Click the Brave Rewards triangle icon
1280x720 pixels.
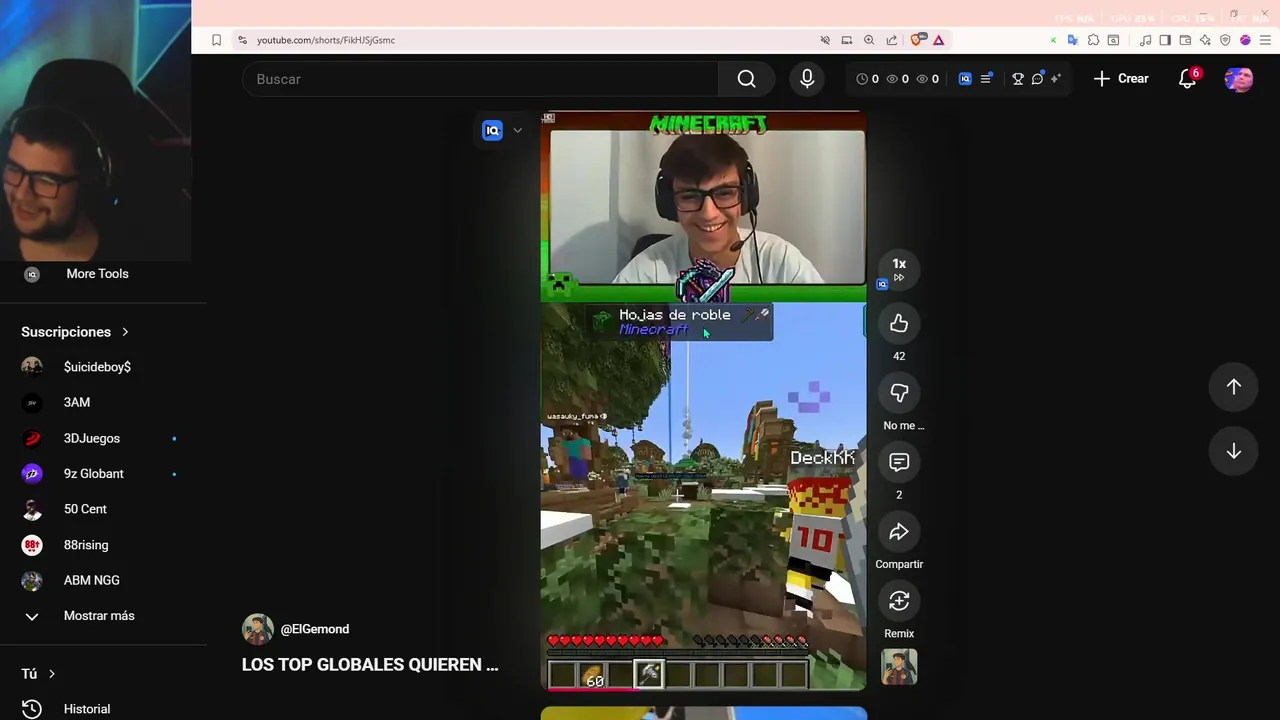(x=939, y=40)
